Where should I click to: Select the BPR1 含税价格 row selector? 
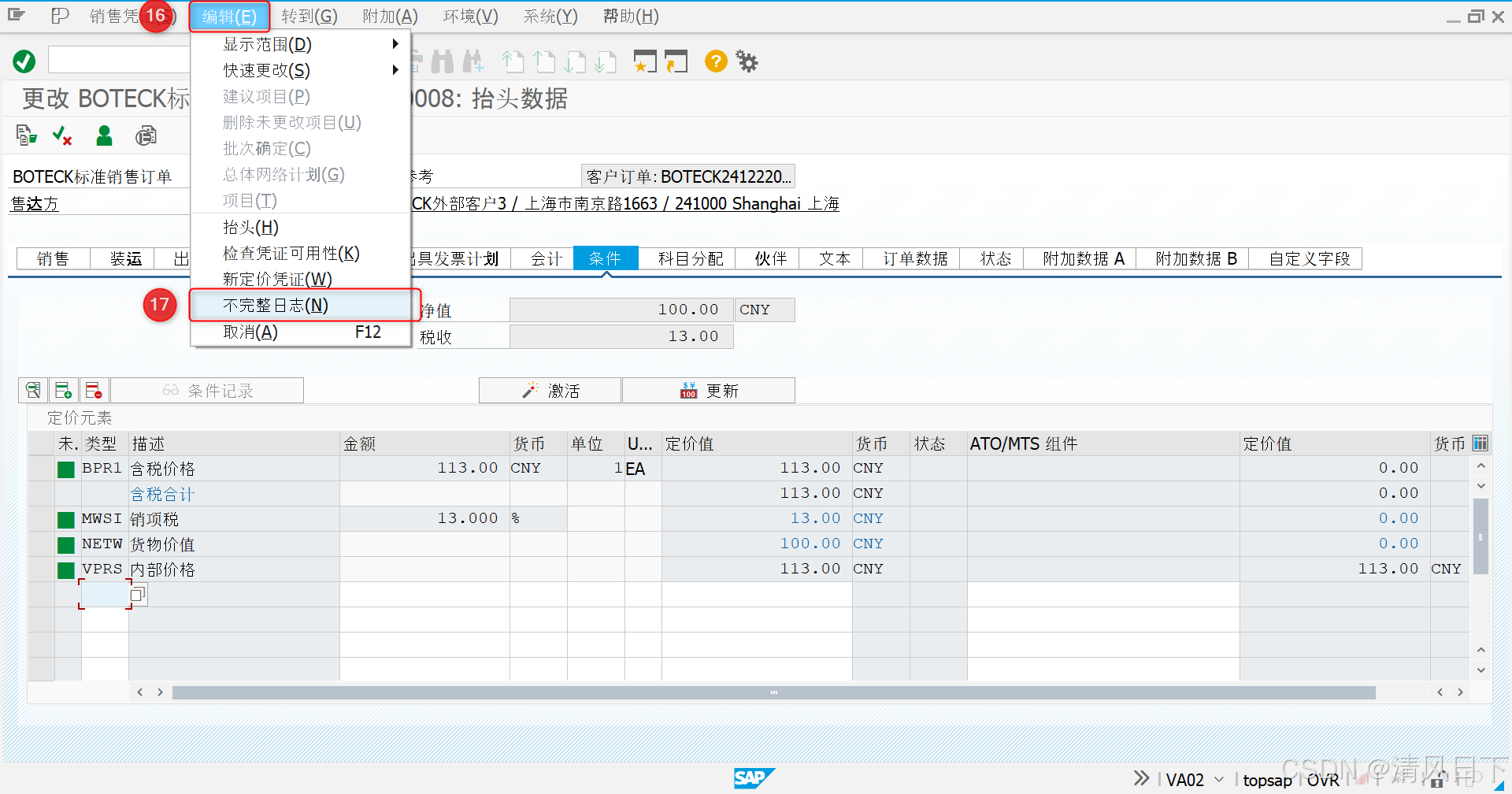(x=41, y=468)
